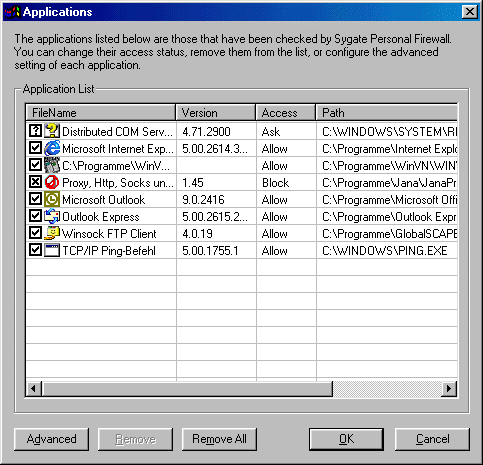Image resolution: width=483 pixels, height=465 pixels.
Task: Select the Microsoft Internet Explorer icon
Action: 52,148
